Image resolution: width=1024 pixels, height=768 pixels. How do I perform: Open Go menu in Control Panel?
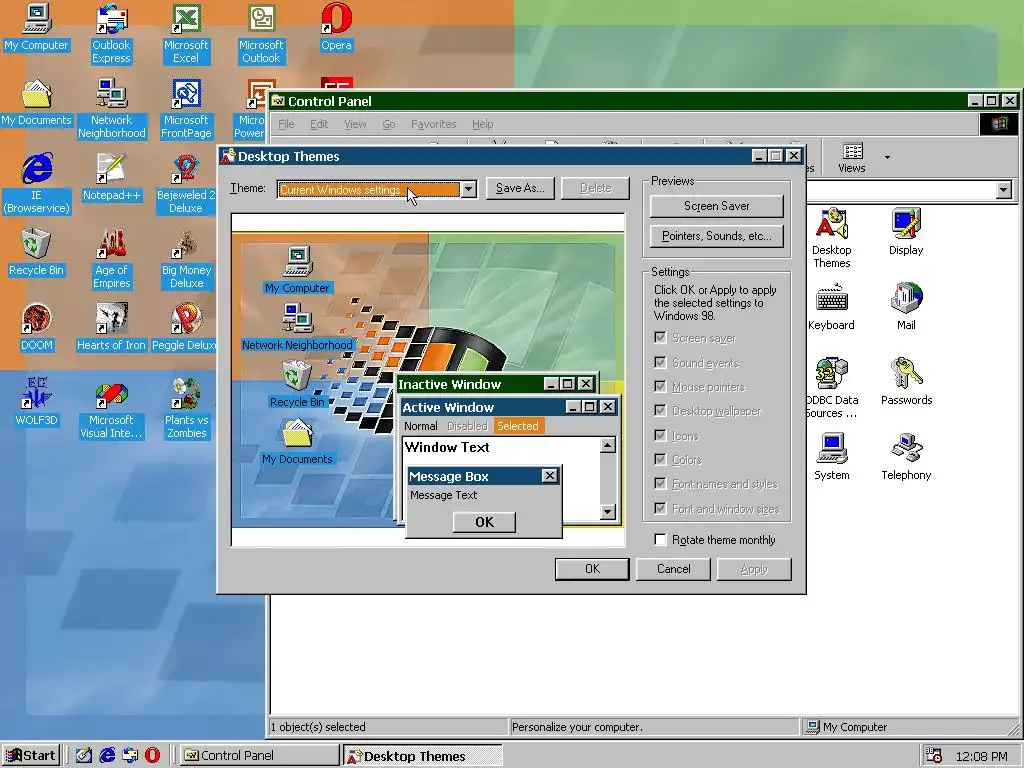click(x=389, y=124)
